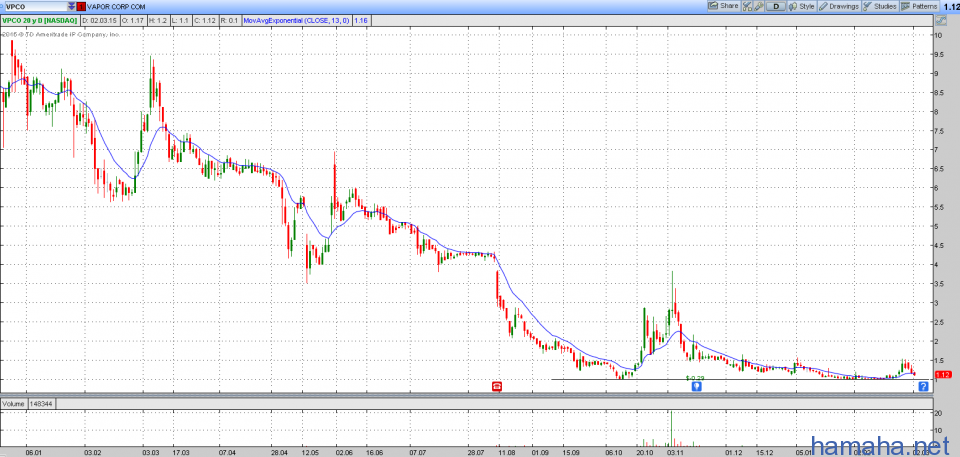Viewport: 960px width, 457px height.
Task: Click the 11.08 date on time axis
Action: point(506,452)
